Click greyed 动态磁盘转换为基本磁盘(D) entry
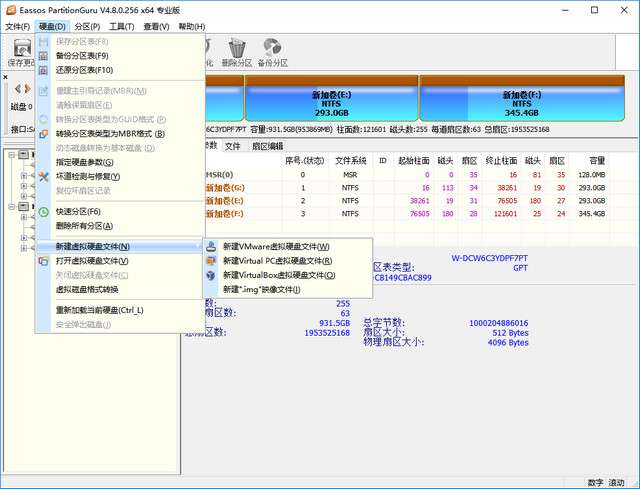Image resolution: width=640 pixels, height=489 pixels. tap(105, 148)
